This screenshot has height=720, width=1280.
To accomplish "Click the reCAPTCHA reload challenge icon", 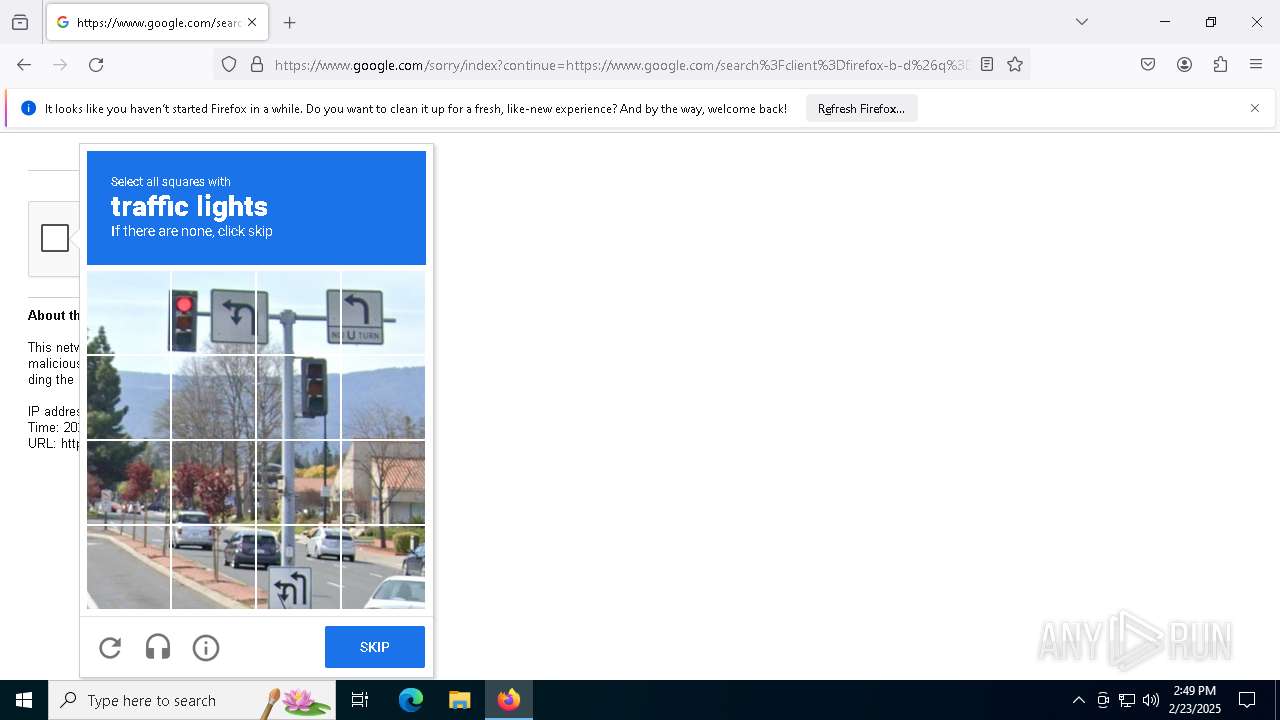I will click(110, 648).
